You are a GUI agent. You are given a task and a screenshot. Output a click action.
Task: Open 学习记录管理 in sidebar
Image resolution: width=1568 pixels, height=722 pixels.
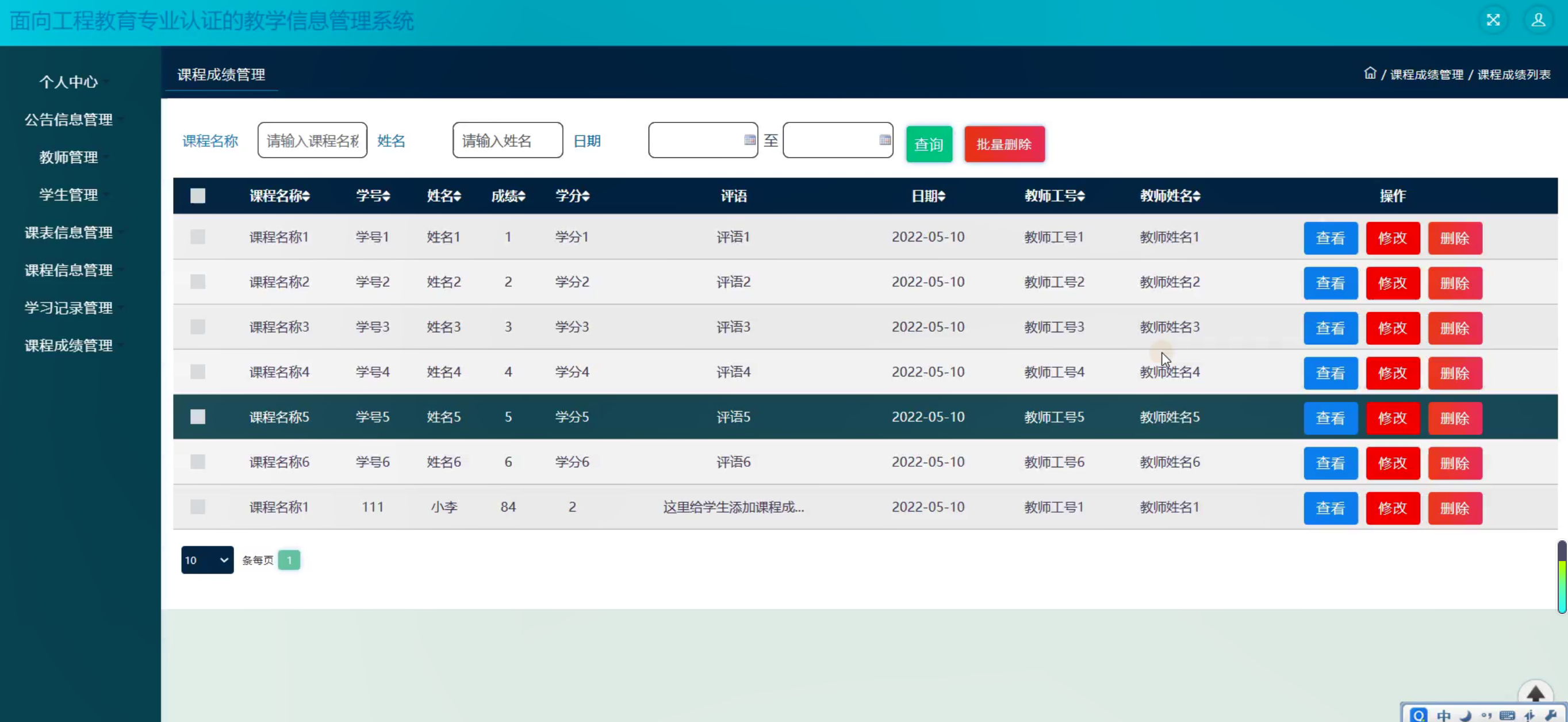point(69,308)
